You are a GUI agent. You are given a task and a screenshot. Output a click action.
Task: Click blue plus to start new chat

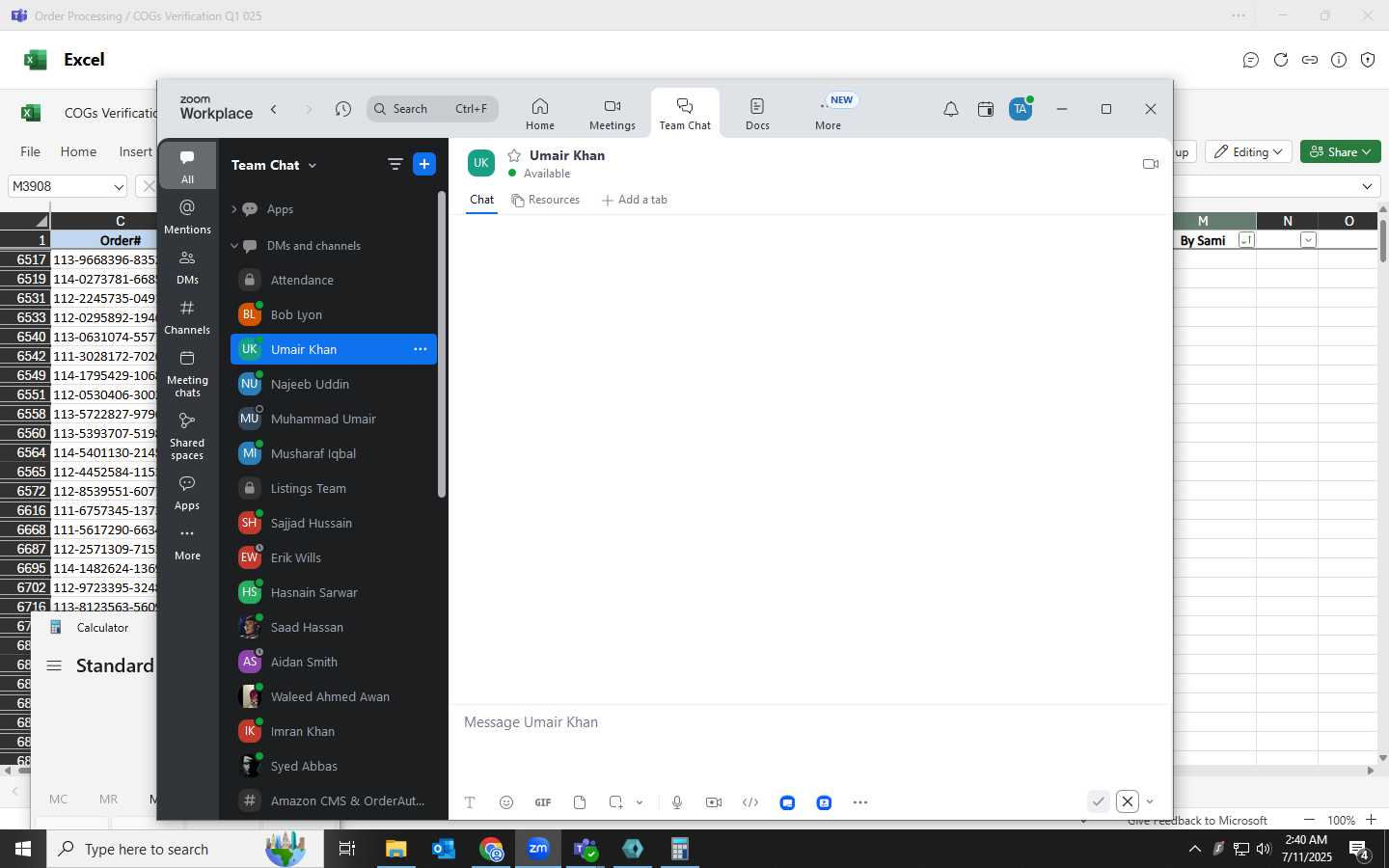point(423,164)
